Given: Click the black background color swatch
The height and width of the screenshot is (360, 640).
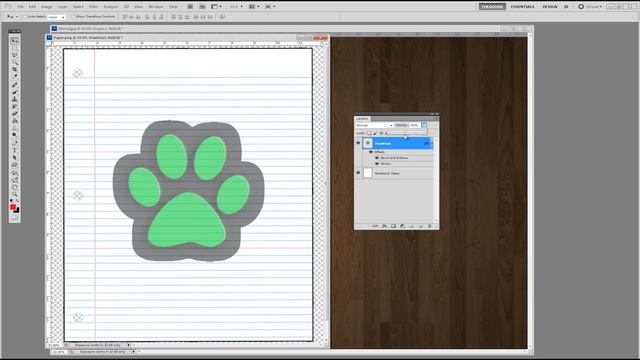Looking at the screenshot, I should click(x=17, y=211).
